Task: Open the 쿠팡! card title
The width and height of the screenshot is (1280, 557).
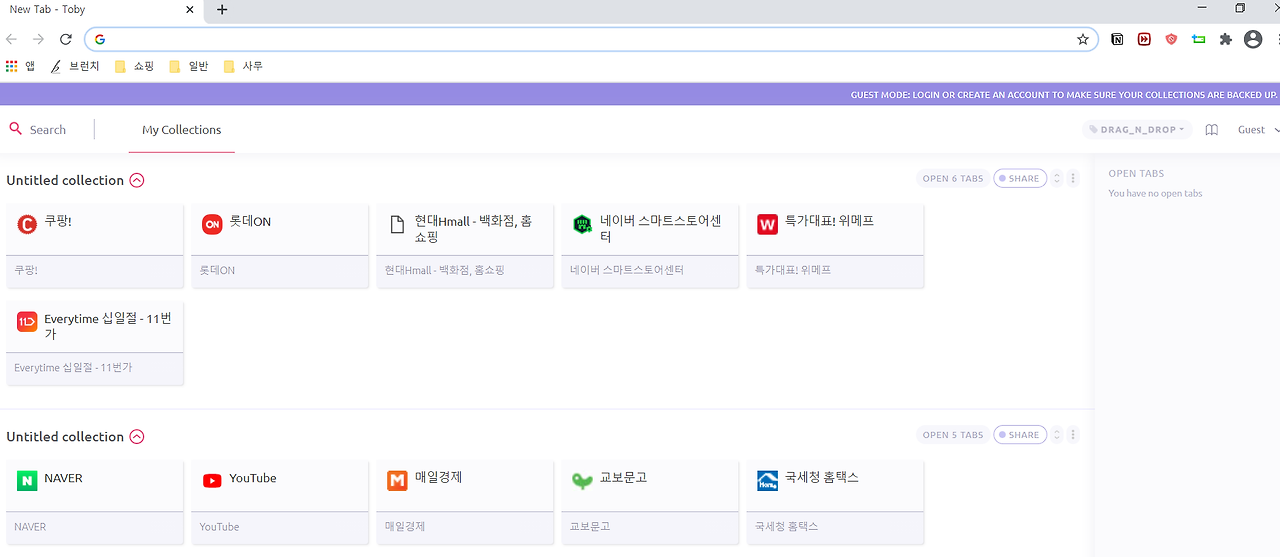Action: point(58,221)
